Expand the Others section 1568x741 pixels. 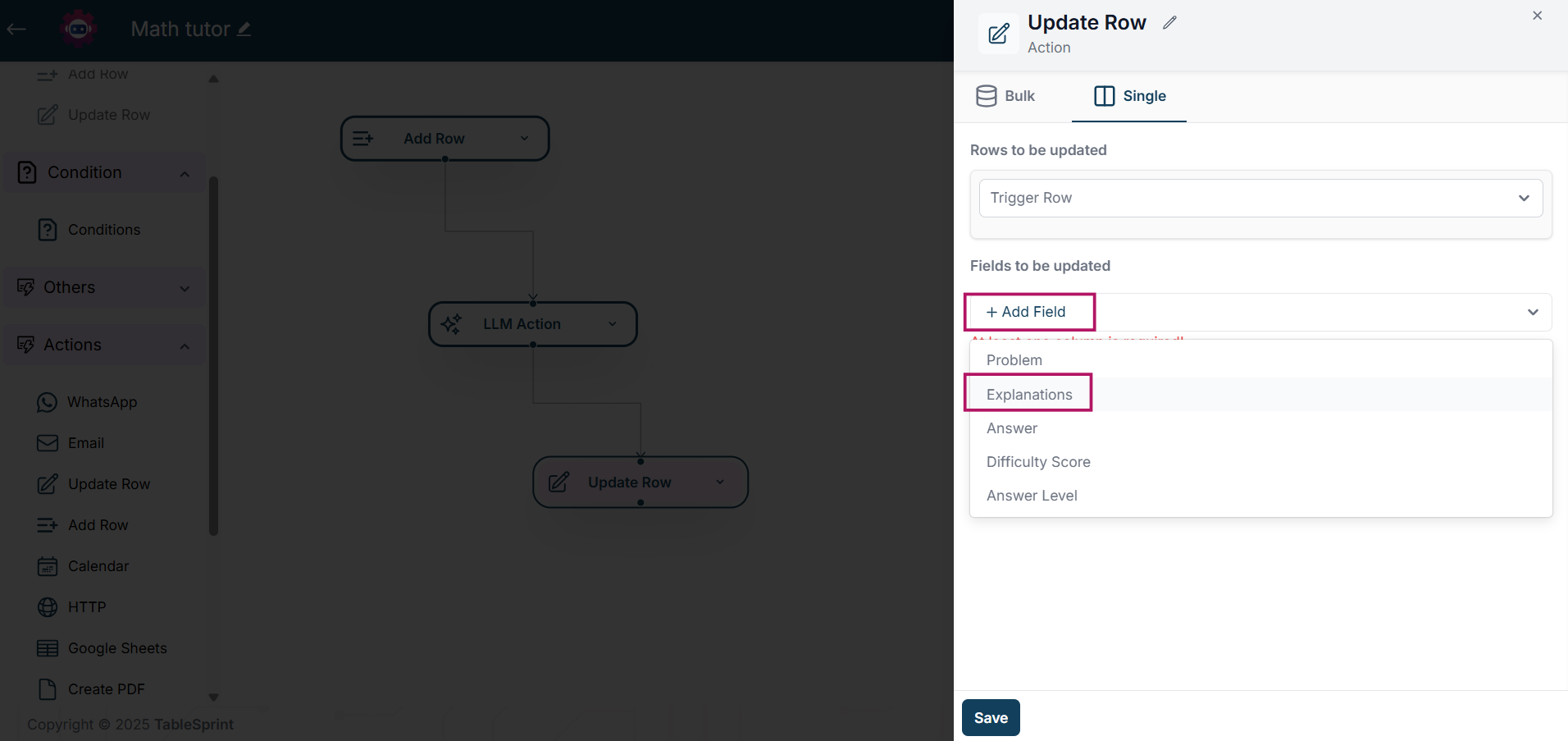[185, 288]
